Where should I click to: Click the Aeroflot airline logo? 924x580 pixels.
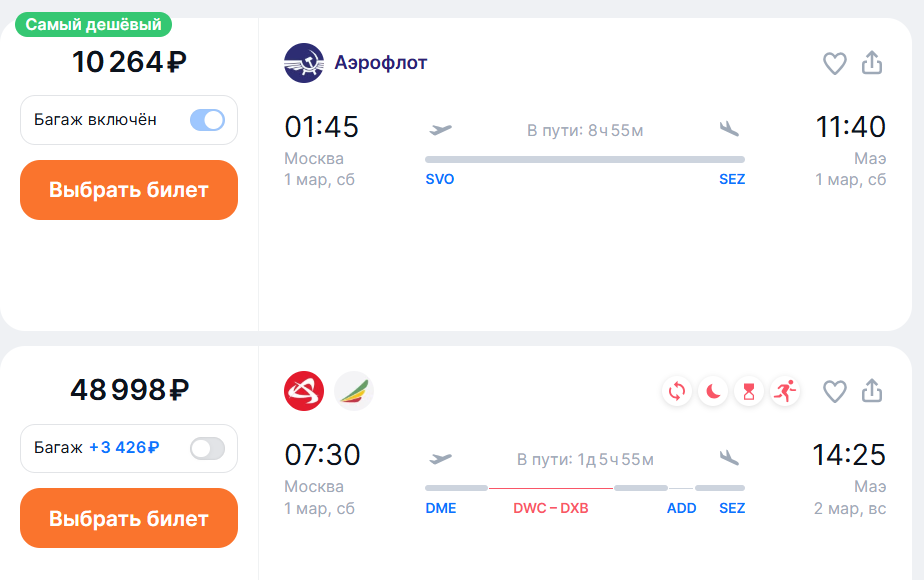304,63
